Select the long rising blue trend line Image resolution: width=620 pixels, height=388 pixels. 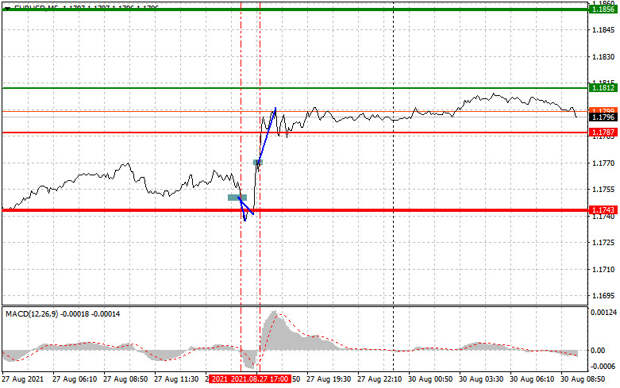(267, 135)
